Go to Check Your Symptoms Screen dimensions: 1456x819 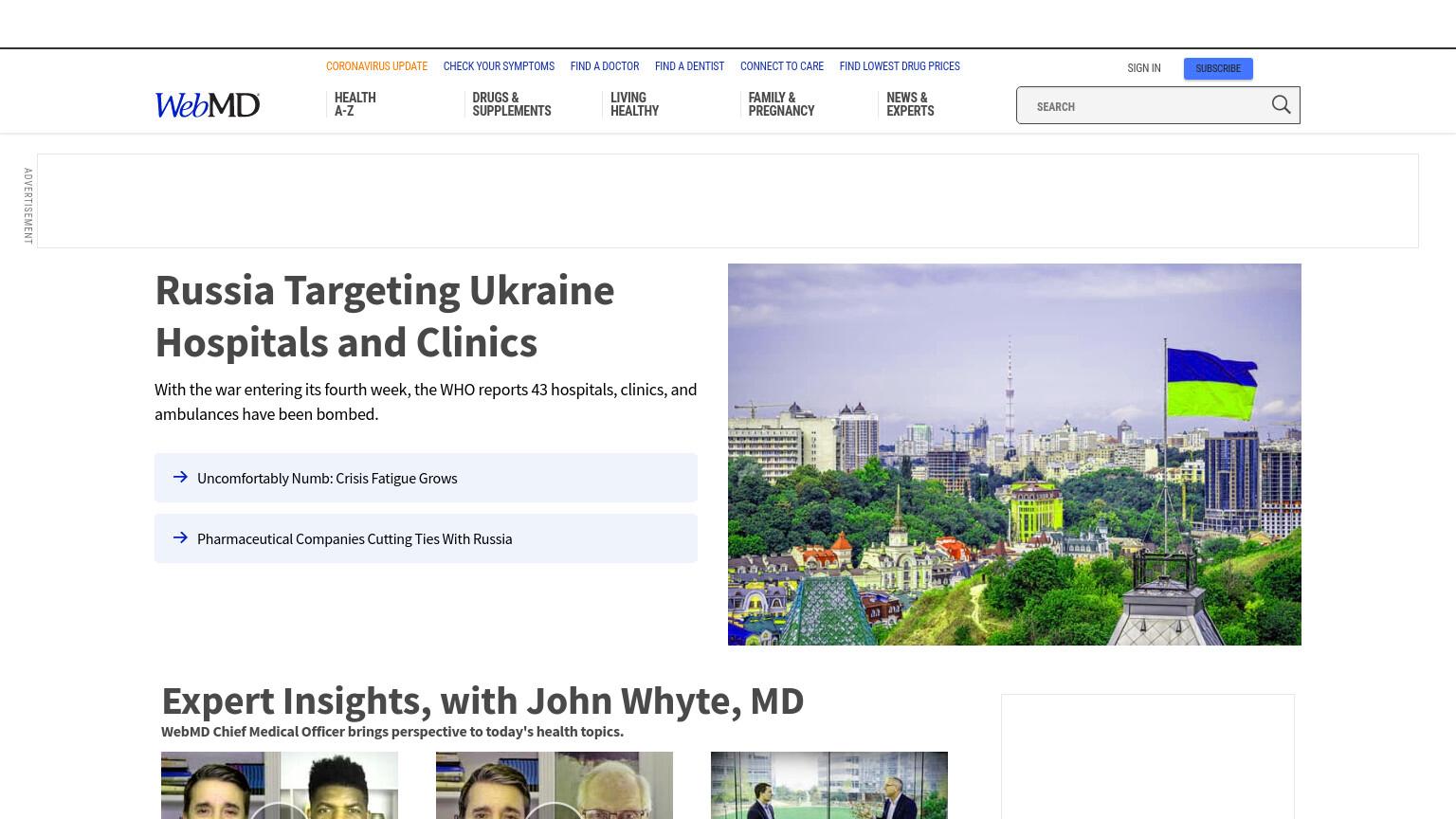[499, 66]
